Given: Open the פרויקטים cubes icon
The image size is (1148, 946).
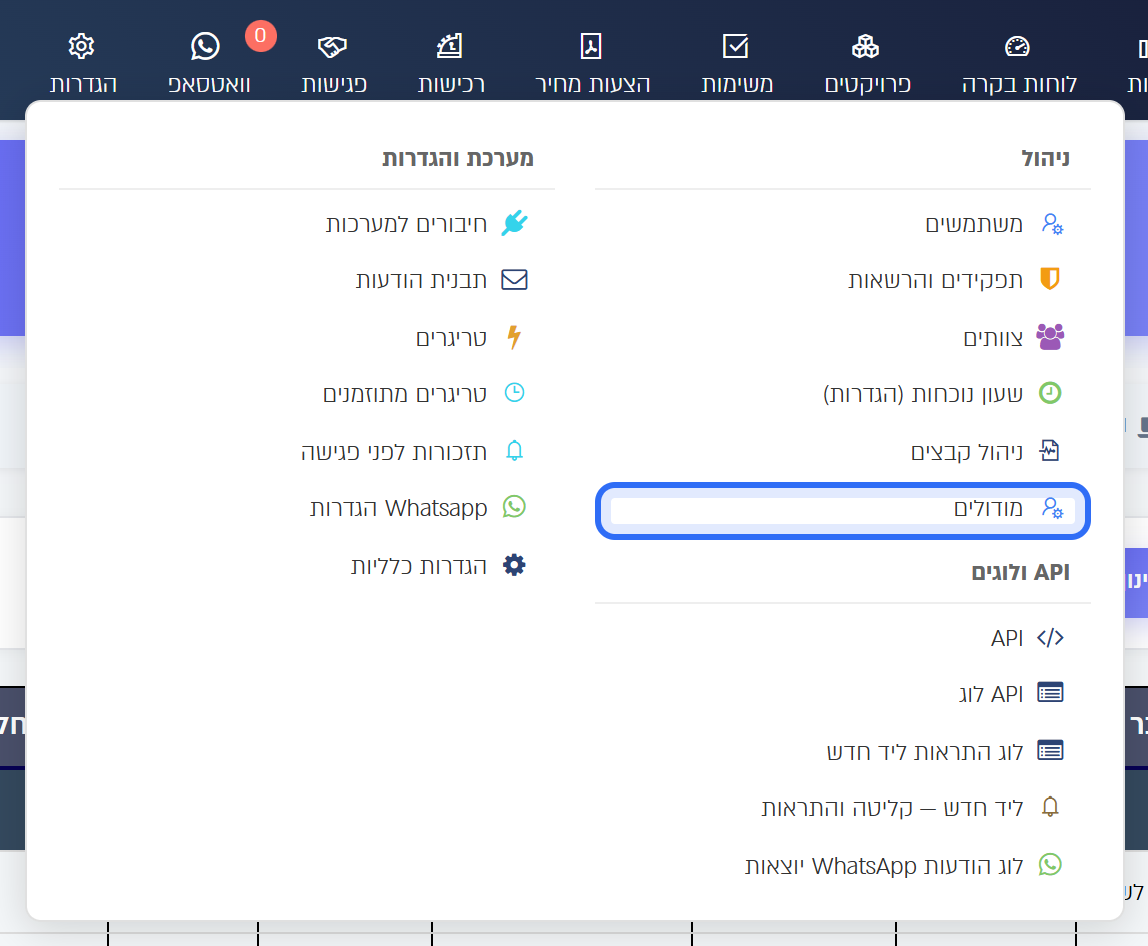Looking at the screenshot, I should [x=865, y=46].
